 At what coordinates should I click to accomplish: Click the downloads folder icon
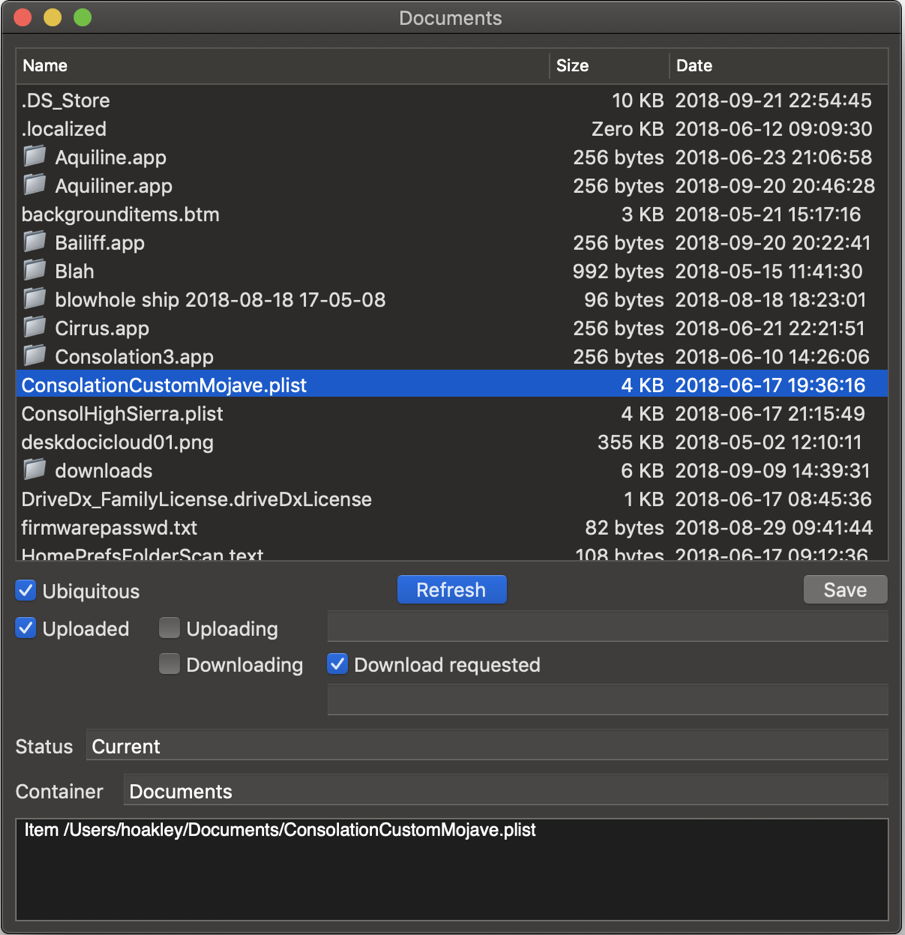[35, 470]
